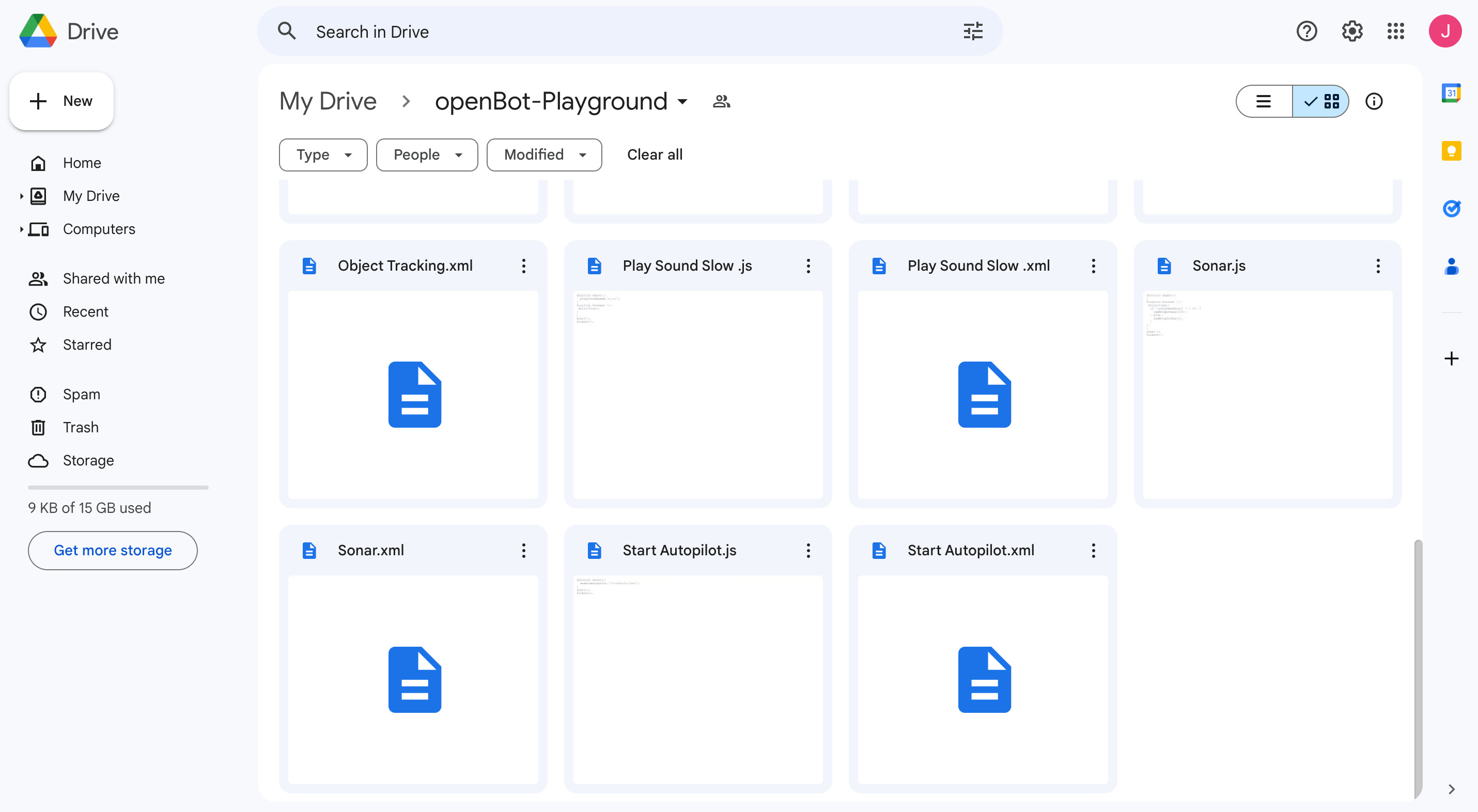Open advanced search options filter icon

point(973,31)
